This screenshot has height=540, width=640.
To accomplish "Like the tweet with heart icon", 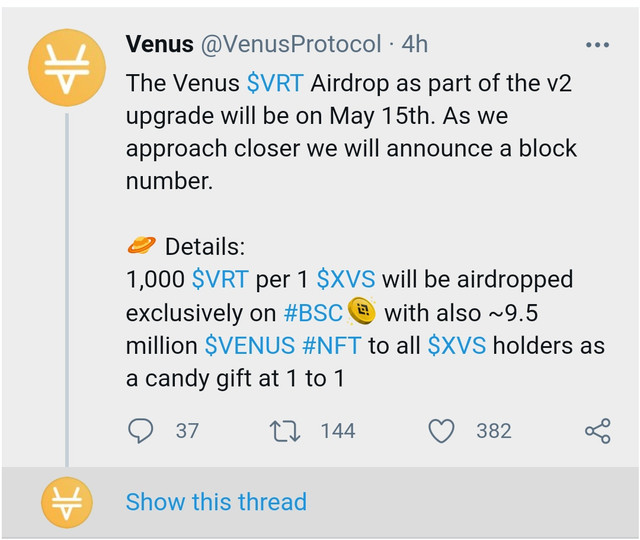I will pos(441,431).
